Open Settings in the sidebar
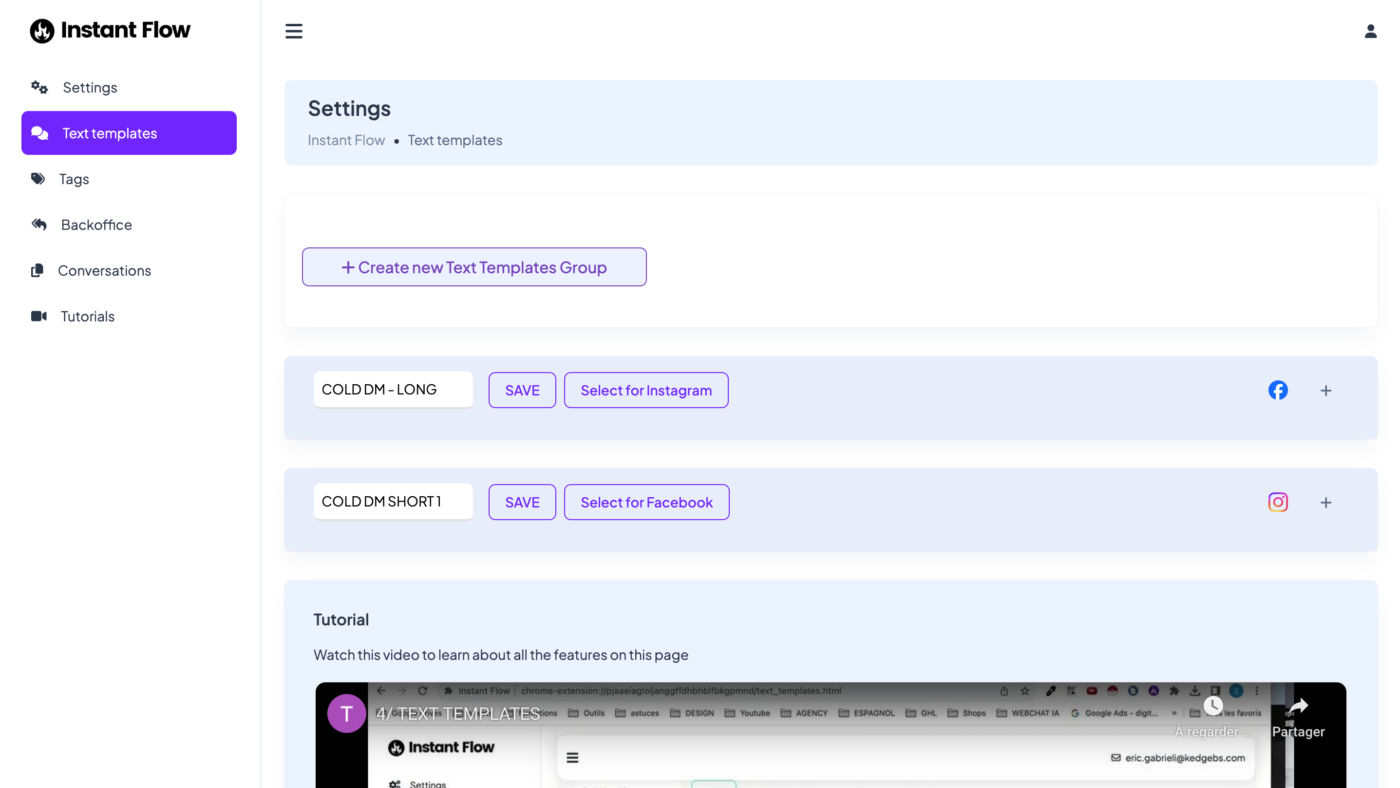Image resolution: width=1400 pixels, height=788 pixels. tap(129, 87)
